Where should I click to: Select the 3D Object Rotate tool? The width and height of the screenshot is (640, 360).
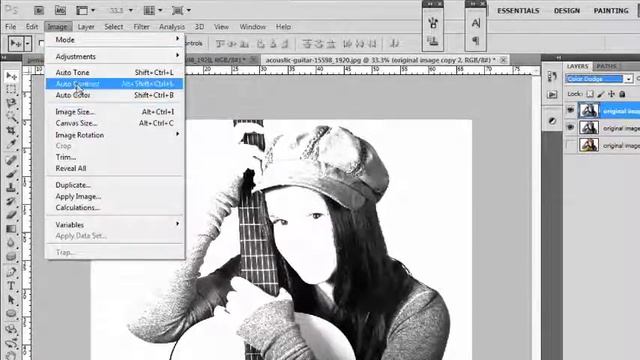point(11,329)
